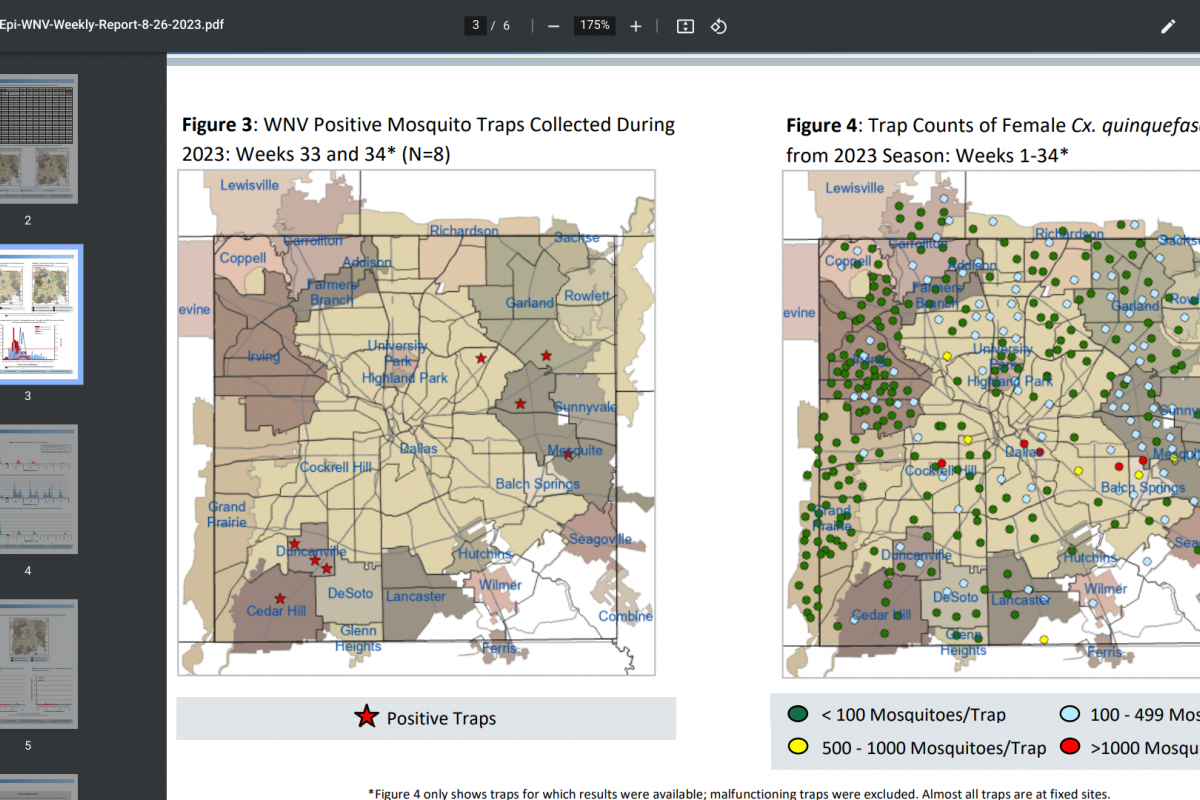Jump to the page 4 thumbnail
1200x800 pixels.
pos(39,490)
